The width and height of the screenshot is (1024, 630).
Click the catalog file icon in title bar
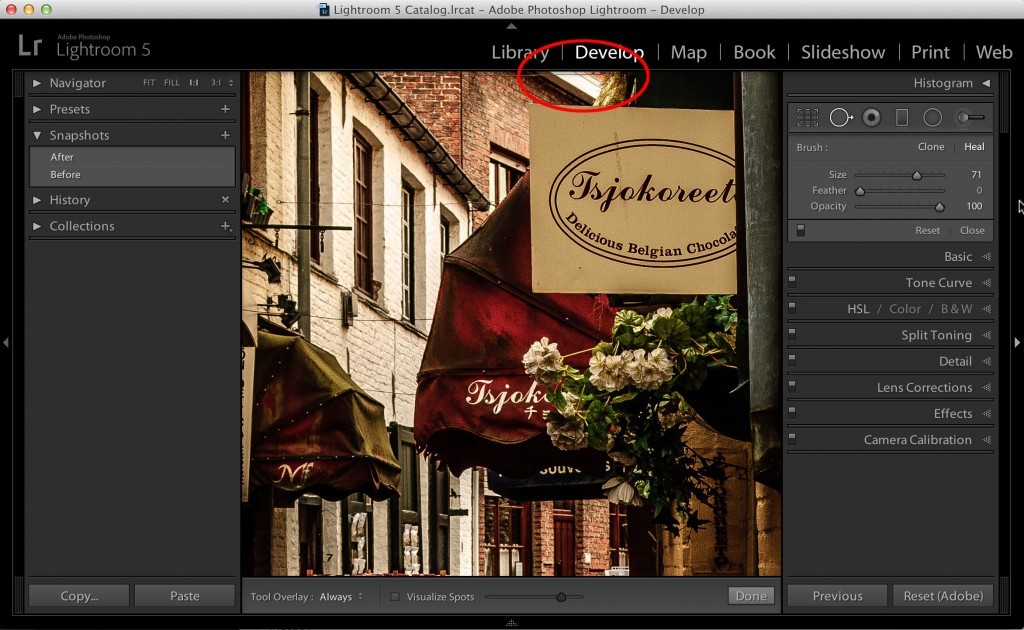click(324, 9)
